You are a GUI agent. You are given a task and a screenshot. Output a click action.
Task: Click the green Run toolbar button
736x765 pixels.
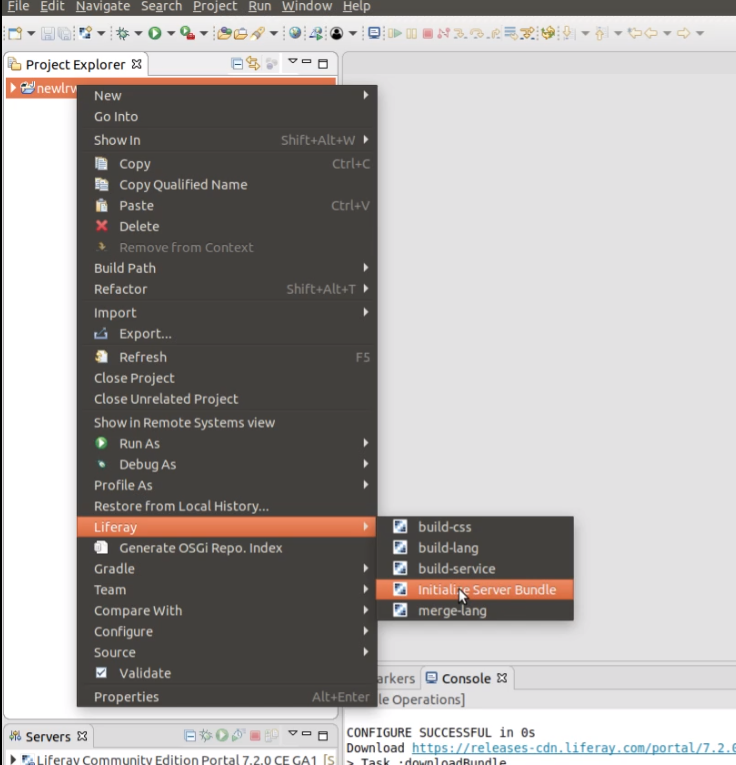[x=155, y=33]
